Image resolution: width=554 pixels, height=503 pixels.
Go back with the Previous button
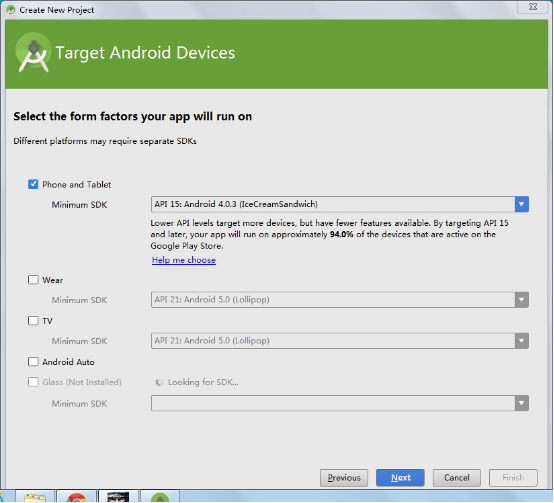344,478
